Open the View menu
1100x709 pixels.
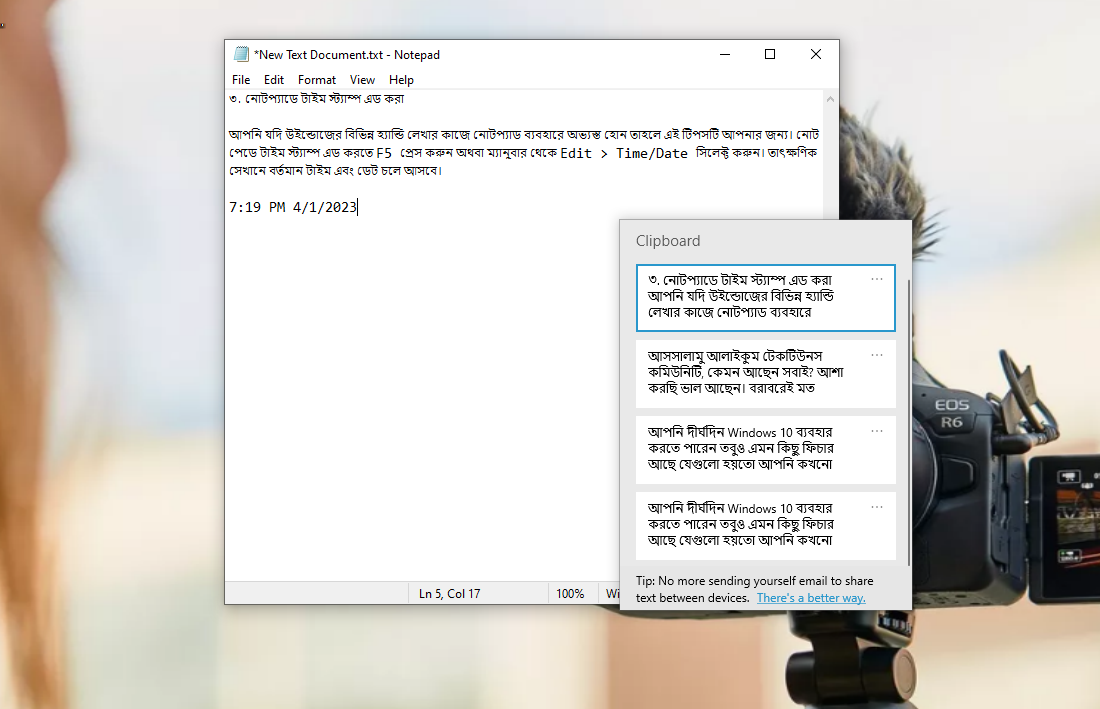362,80
